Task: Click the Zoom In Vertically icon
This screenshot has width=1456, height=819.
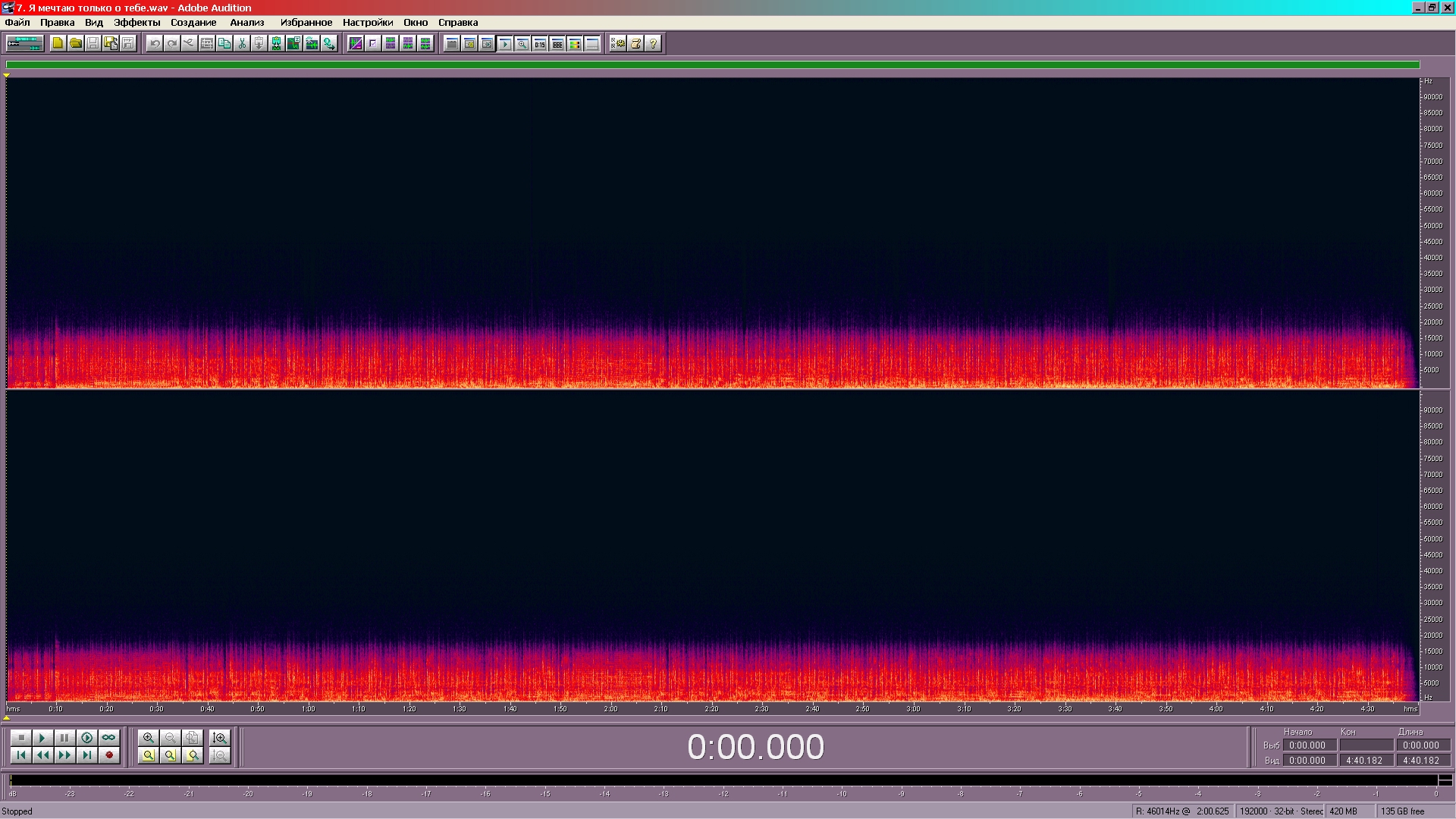Action: pos(220,738)
